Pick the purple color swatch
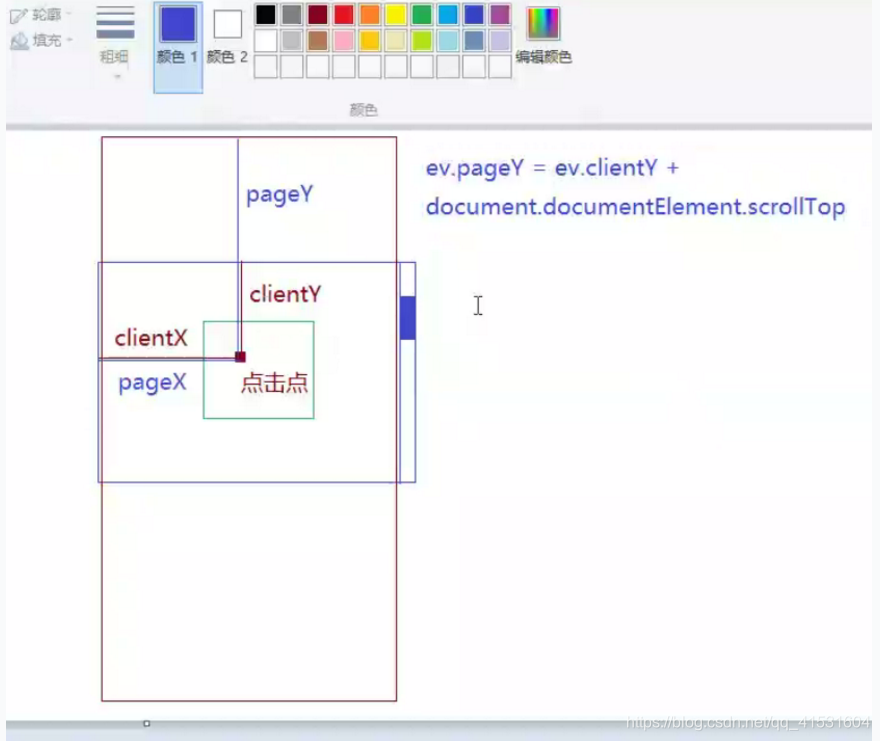 pos(499,15)
